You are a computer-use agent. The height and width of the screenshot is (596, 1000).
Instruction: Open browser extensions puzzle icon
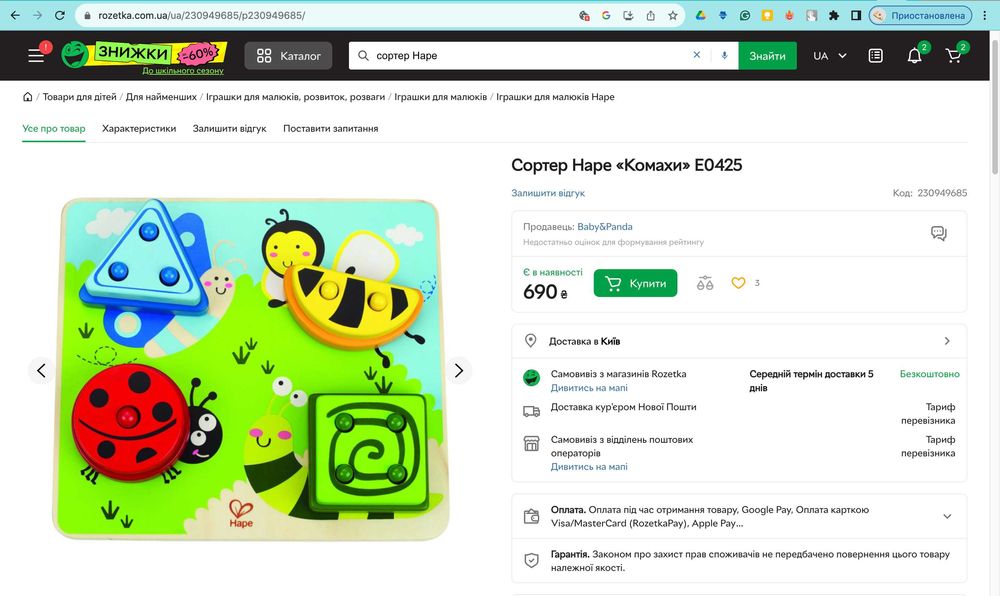pyautogui.click(x=834, y=15)
